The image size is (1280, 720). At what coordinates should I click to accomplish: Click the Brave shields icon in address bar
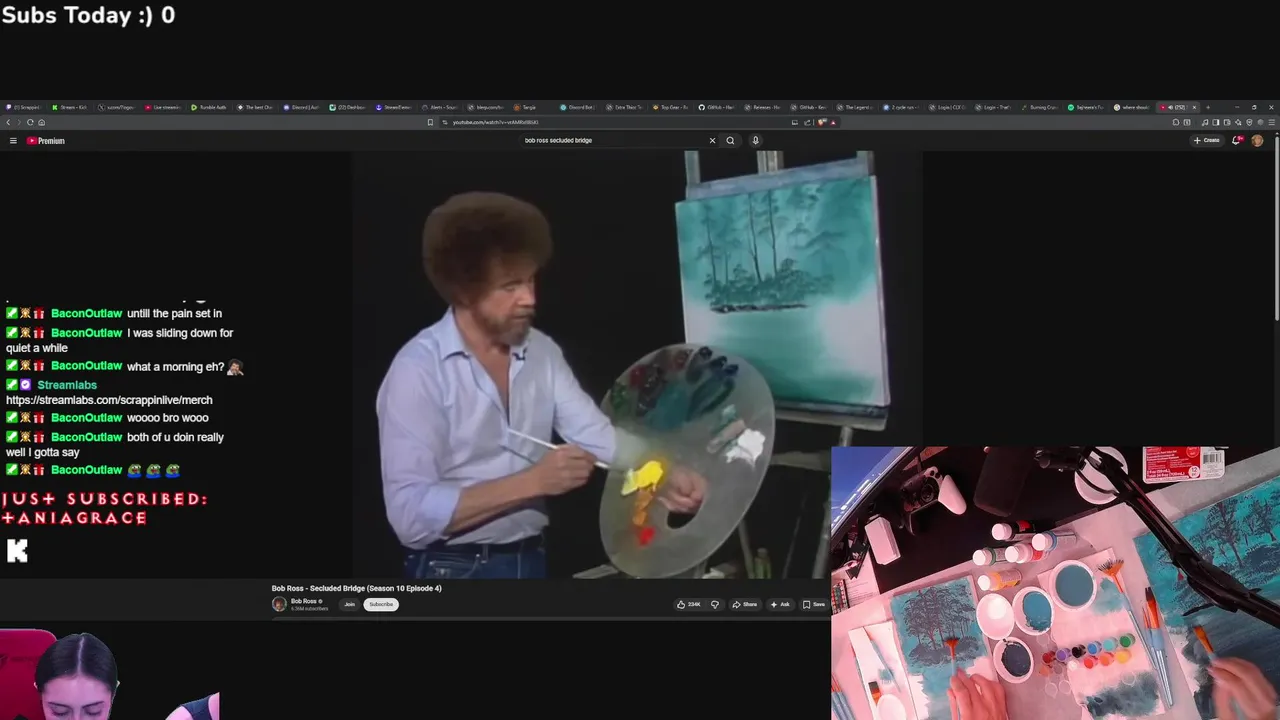[x=822, y=122]
